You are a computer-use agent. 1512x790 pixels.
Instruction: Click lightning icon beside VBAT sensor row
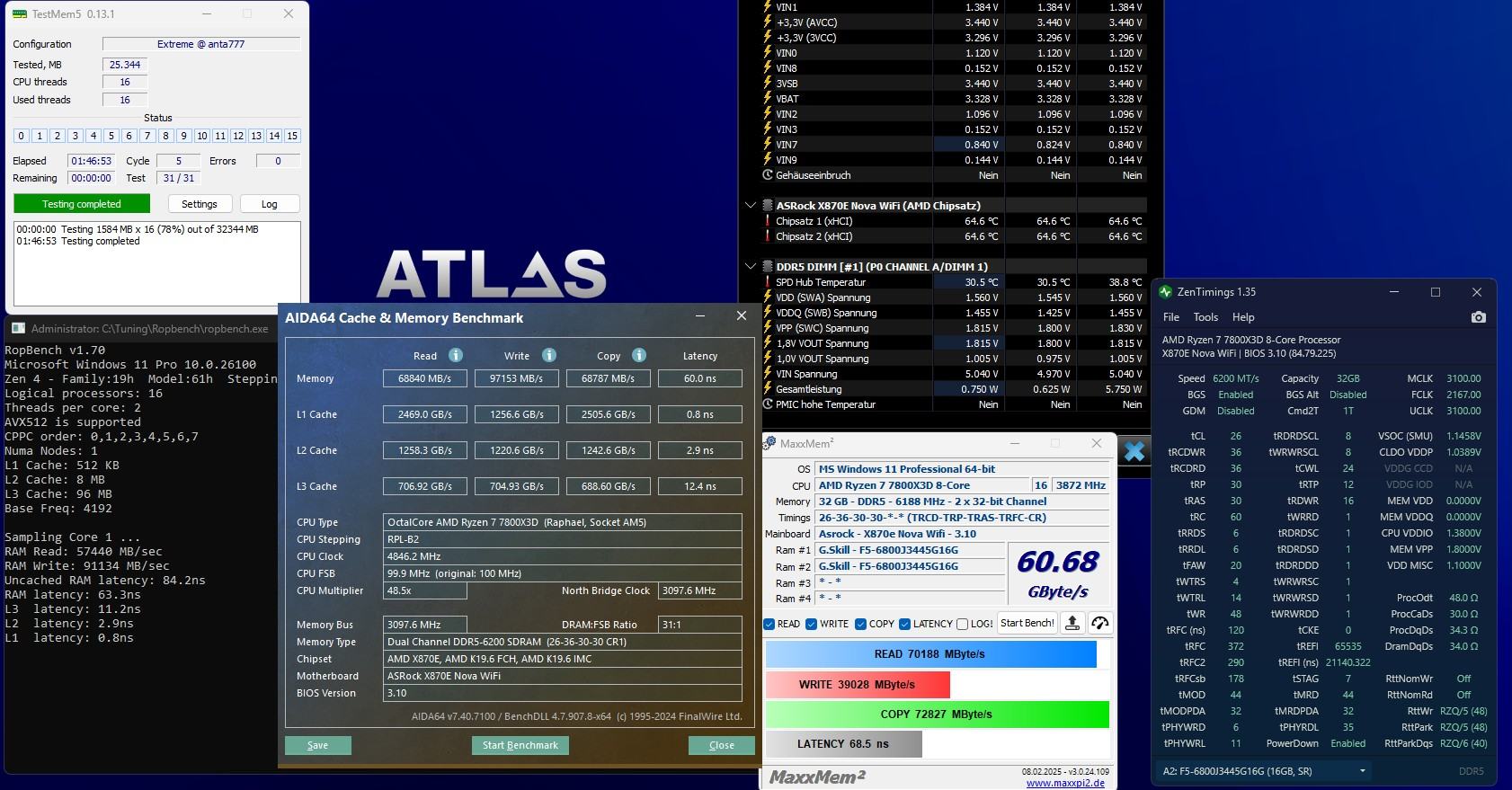[x=768, y=99]
